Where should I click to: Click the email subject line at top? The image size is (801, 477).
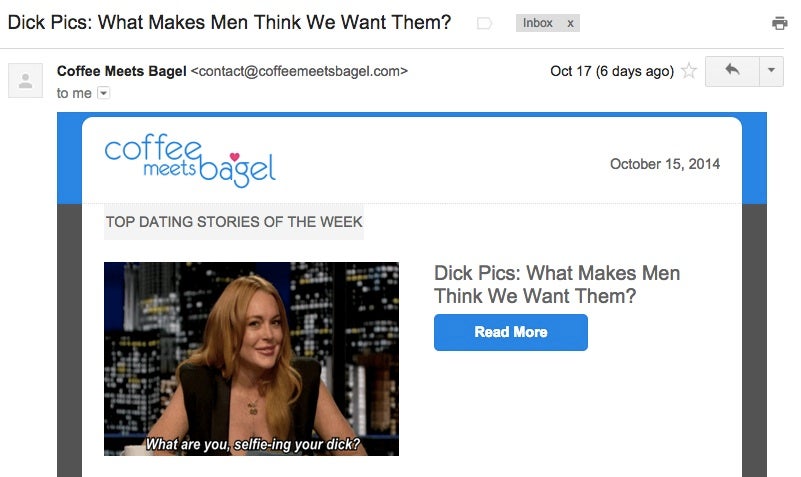pyautogui.click(x=229, y=22)
